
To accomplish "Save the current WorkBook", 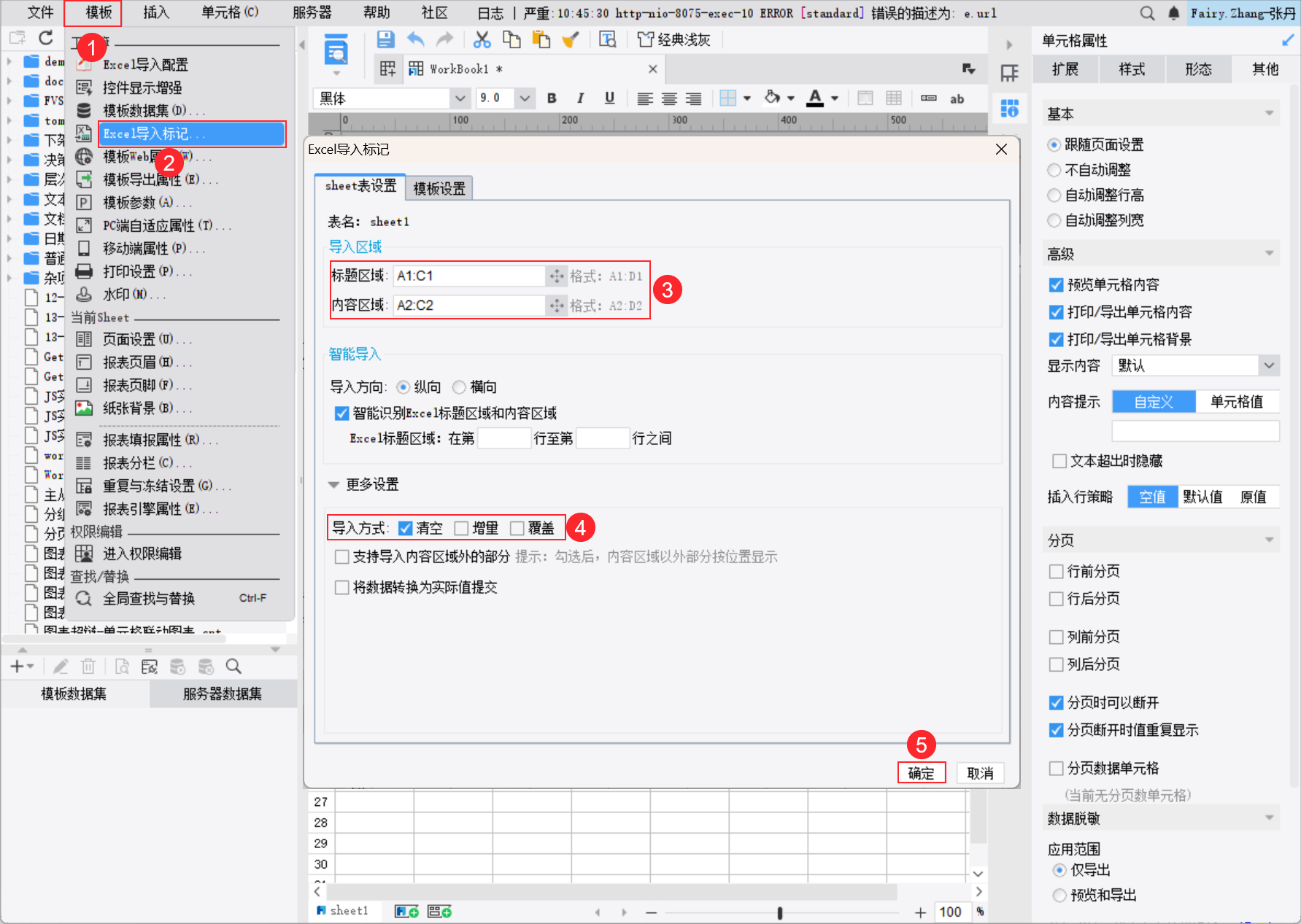I will click(x=385, y=39).
